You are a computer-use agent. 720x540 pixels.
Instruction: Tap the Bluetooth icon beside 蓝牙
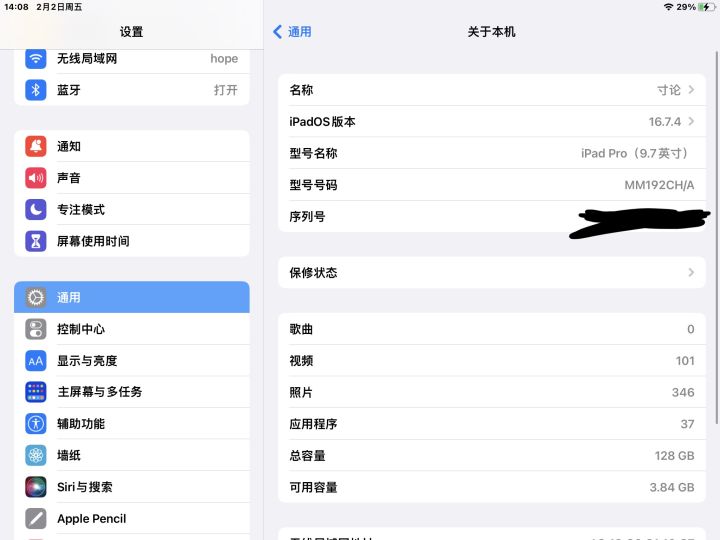coord(35,90)
